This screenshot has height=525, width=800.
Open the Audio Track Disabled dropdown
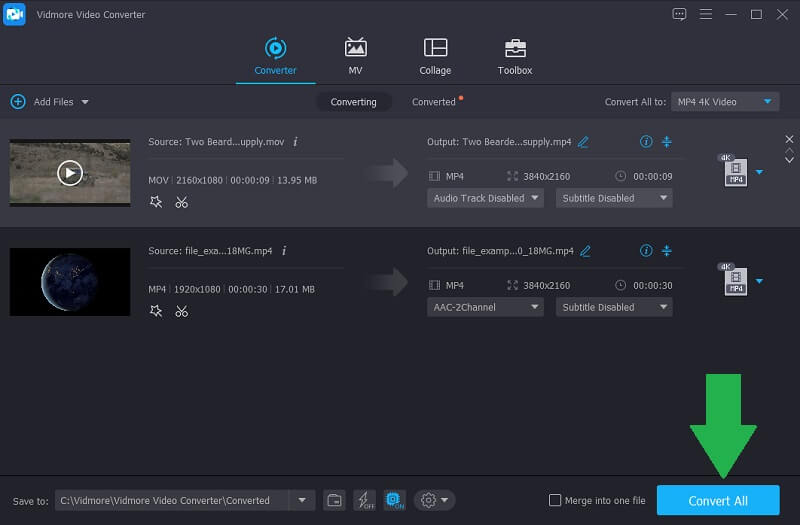tap(486, 198)
